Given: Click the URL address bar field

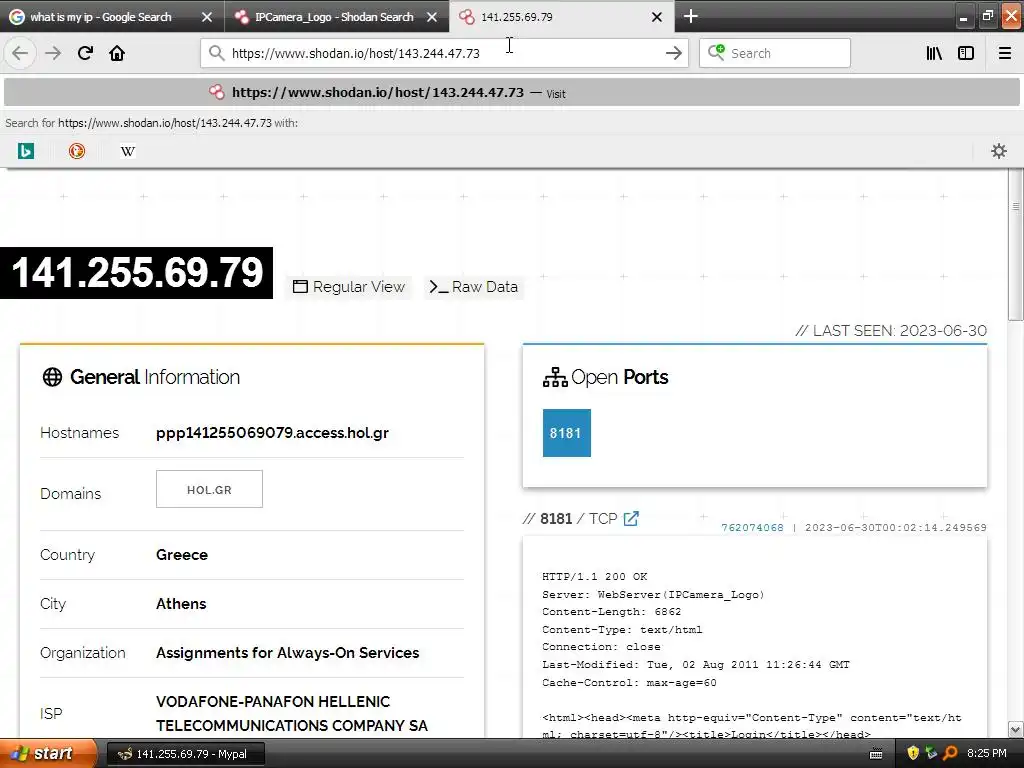Looking at the screenshot, I should (444, 54).
